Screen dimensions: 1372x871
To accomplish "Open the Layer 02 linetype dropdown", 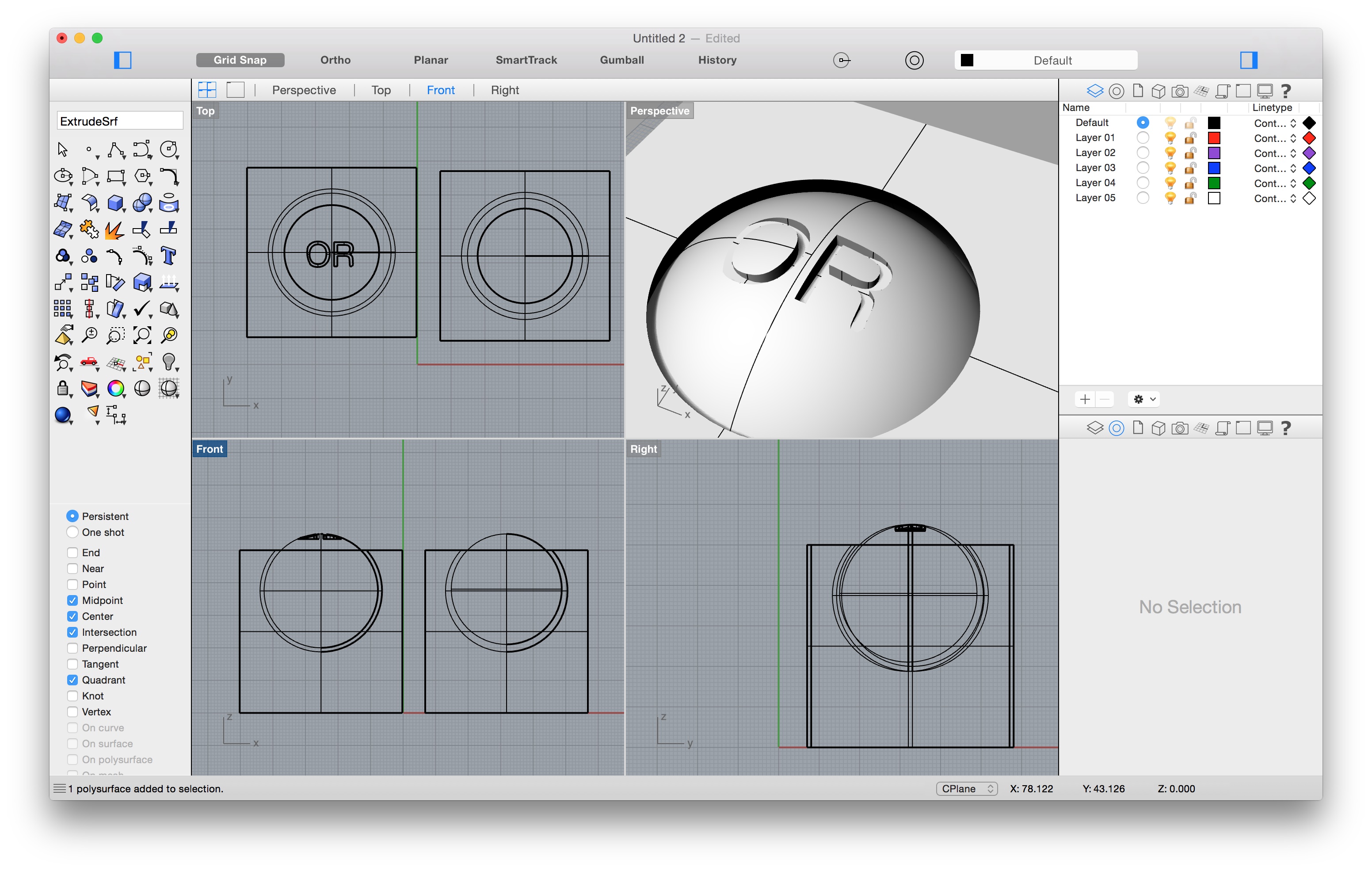I will click(x=1275, y=153).
